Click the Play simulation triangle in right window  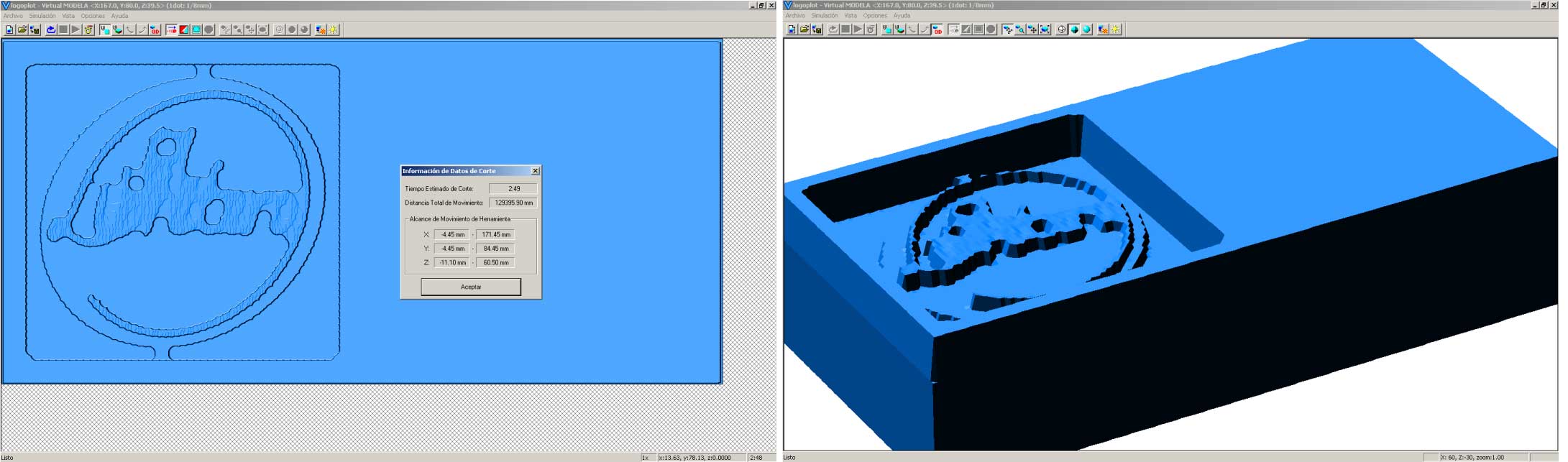[x=858, y=29]
